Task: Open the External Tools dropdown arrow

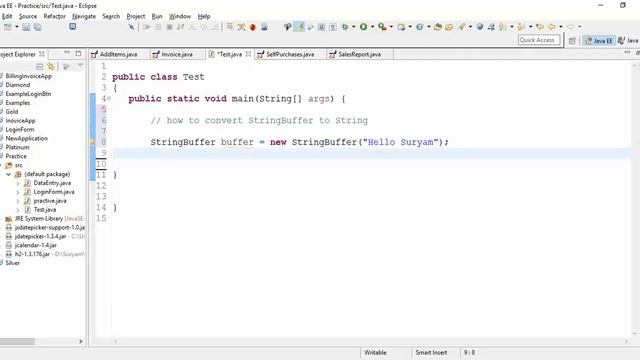Action: [391, 27]
